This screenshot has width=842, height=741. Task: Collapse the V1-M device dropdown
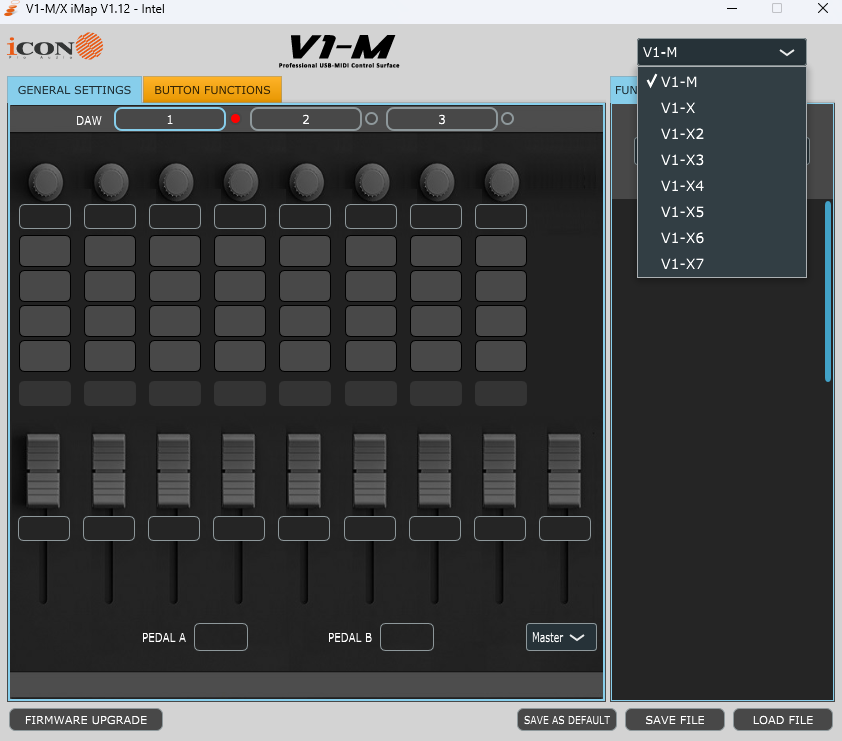(x=722, y=52)
